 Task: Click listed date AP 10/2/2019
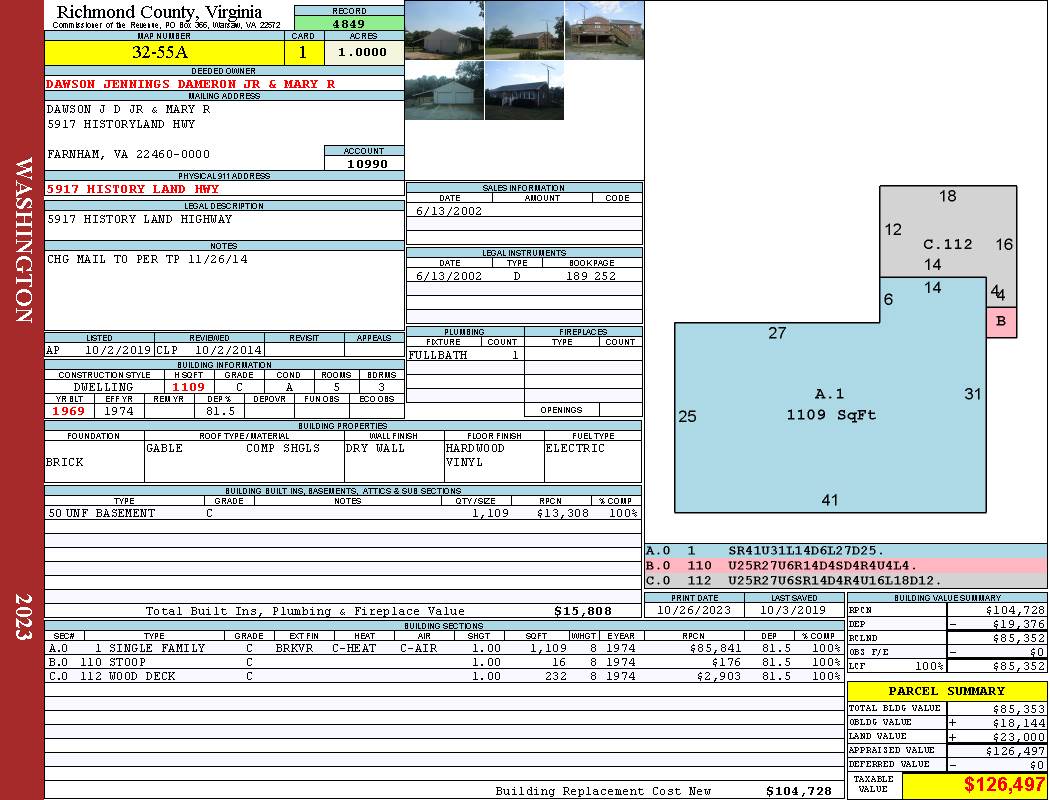point(99,350)
